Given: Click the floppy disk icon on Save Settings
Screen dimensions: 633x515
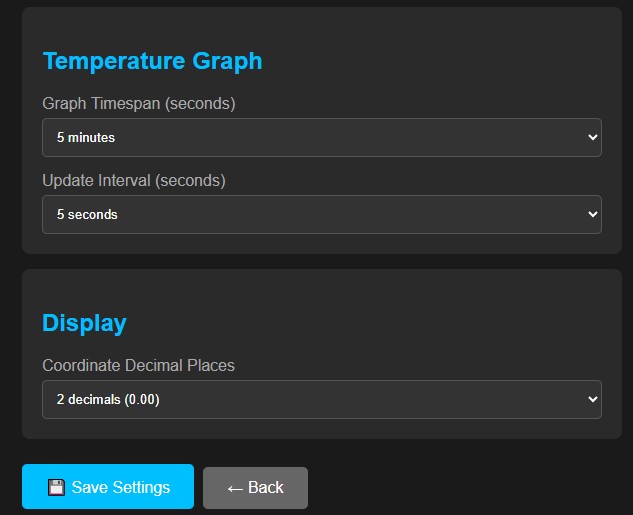Looking at the screenshot, I should (x=57, y=488).
